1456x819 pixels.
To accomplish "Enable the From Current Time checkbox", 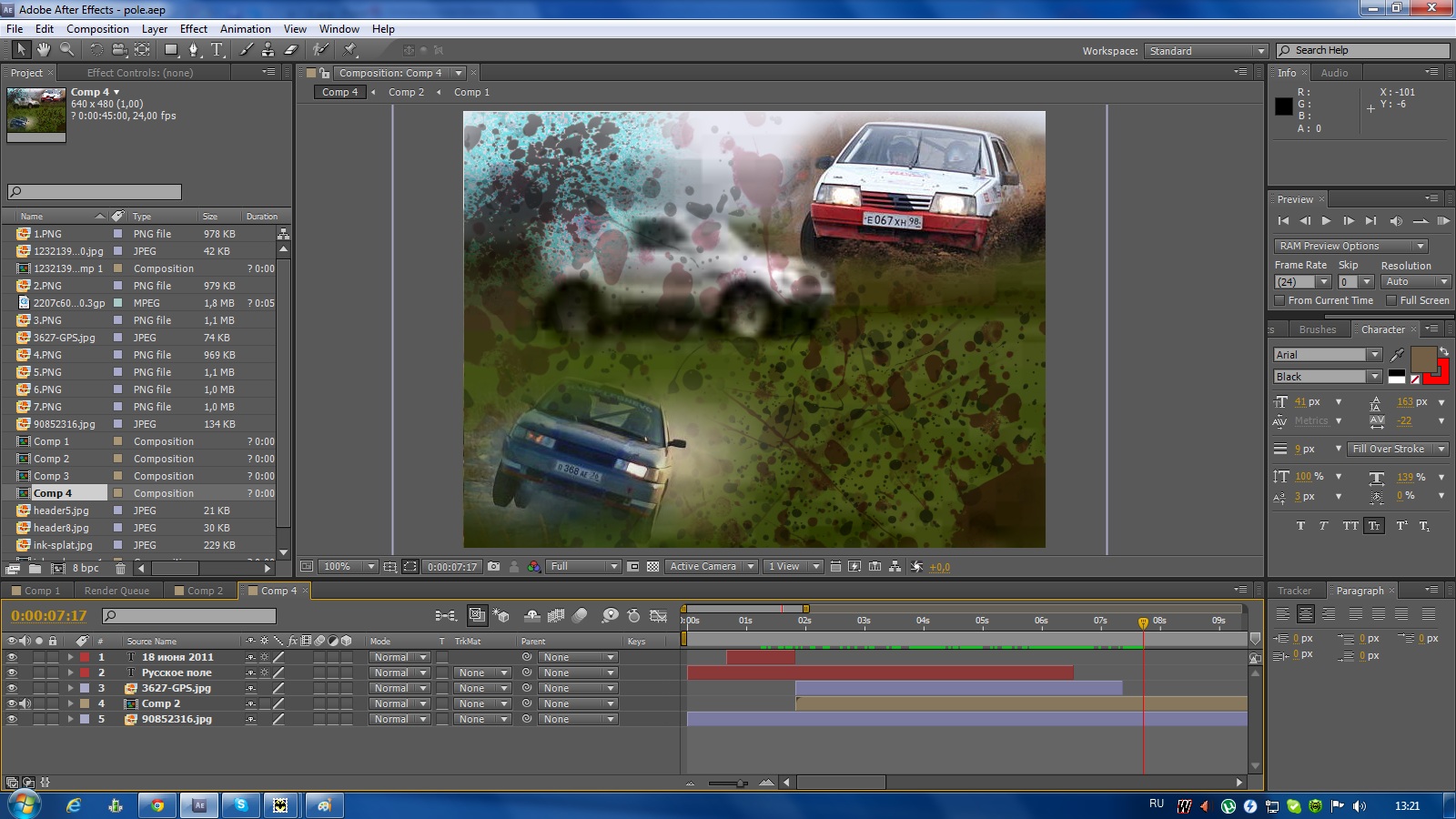I will pos(1279,300).
